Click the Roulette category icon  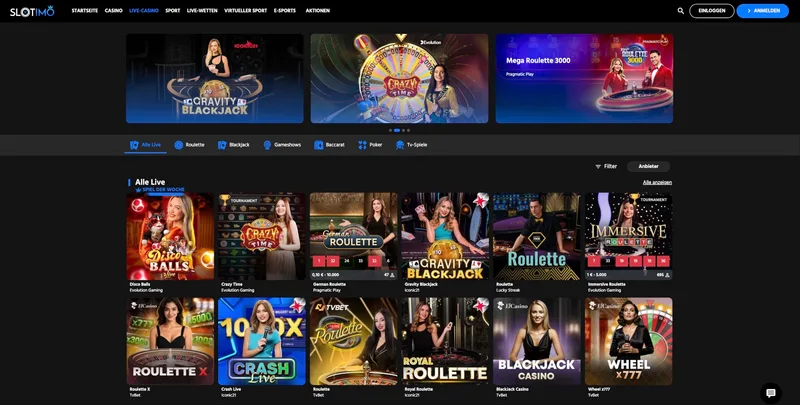(x=179, y=145)
